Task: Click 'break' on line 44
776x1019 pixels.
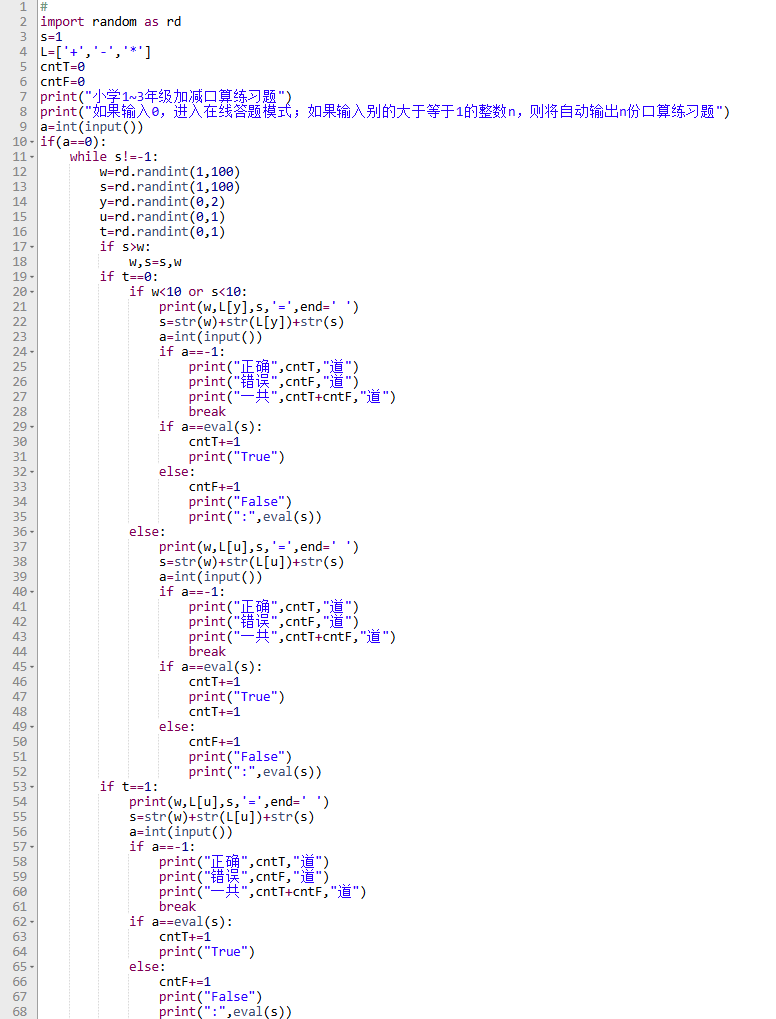Action: [207, 652]
